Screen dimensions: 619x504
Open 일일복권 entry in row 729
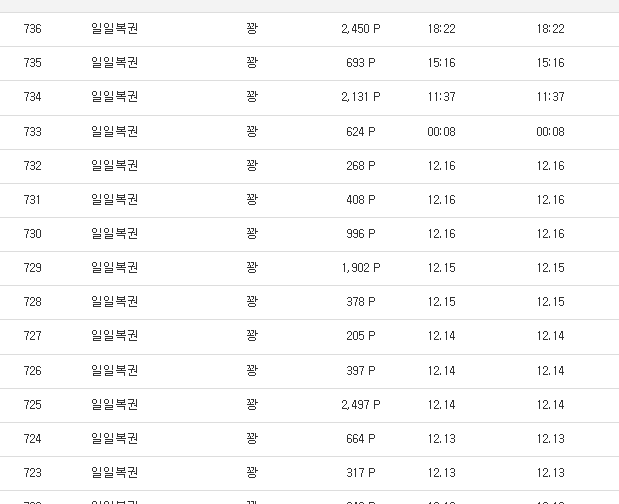click(114, 268)
